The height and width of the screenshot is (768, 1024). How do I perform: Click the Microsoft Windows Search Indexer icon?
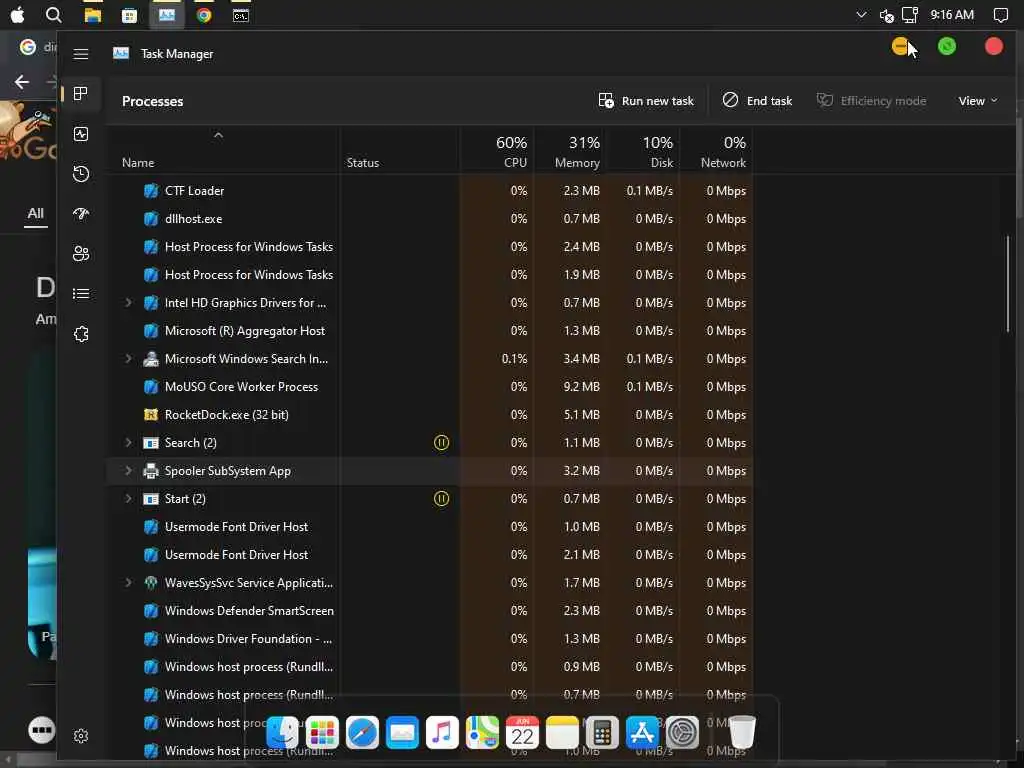point(151,359)
